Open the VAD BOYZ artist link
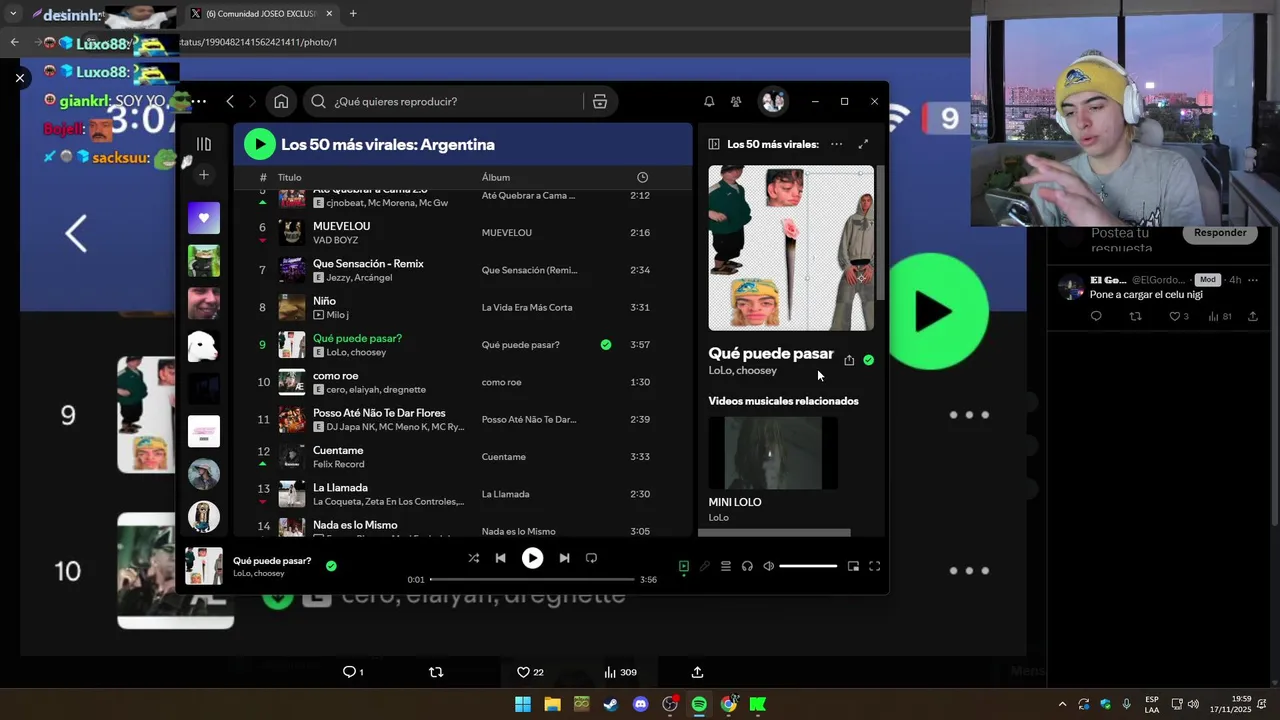The width and height of the screenshot is (1280, 720). [335, 240]
